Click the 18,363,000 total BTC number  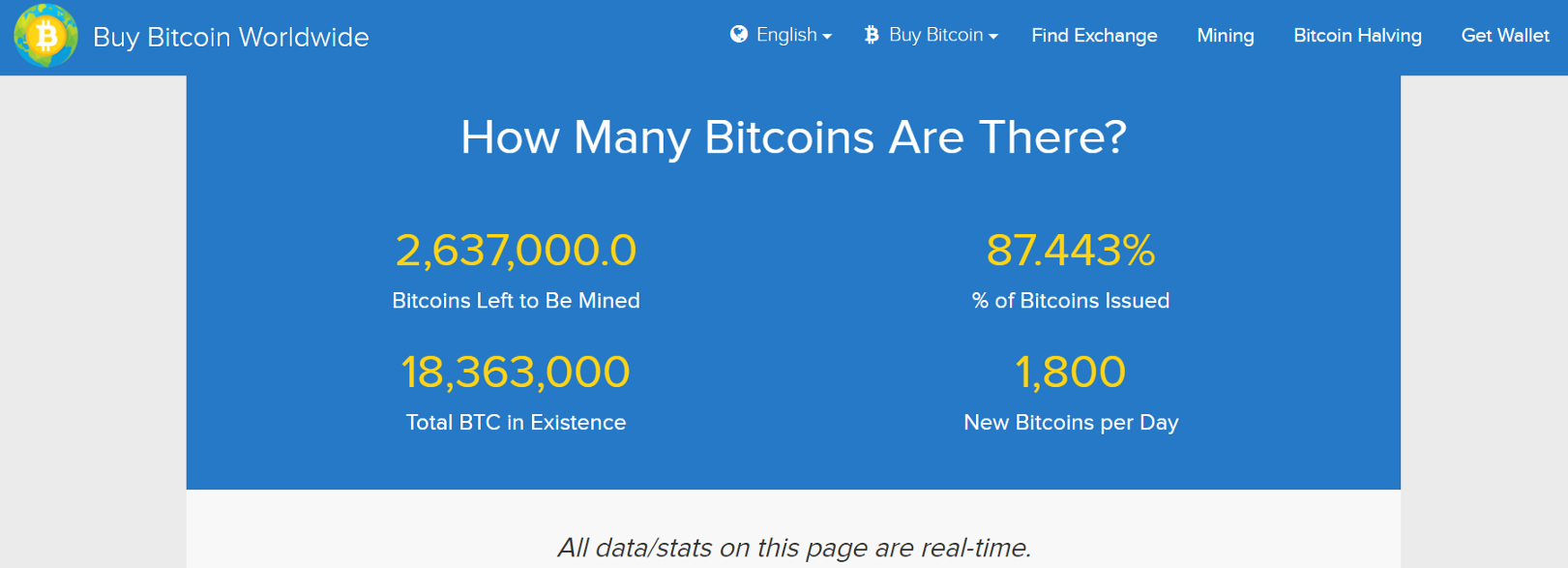(x=516, y=373)
